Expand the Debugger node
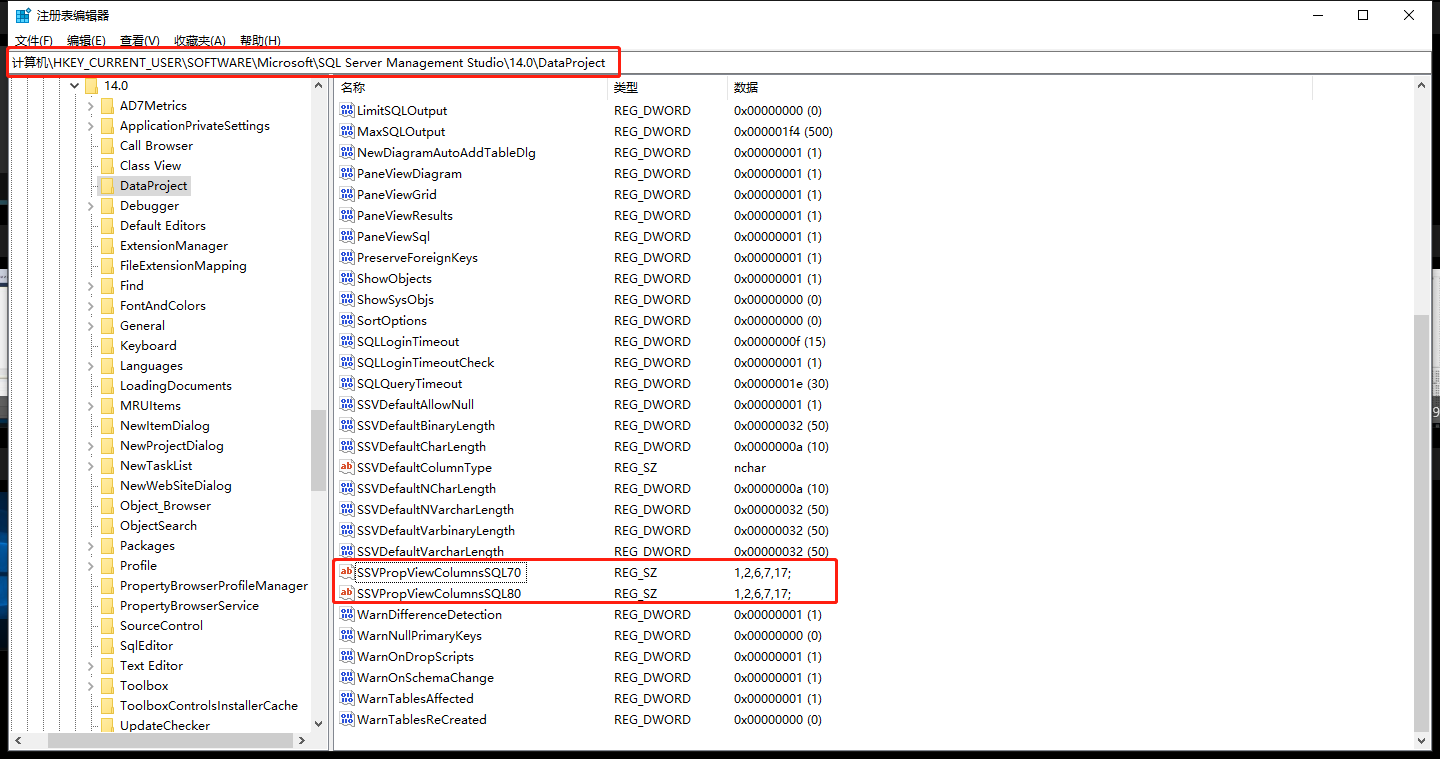Image resolution: width=1440 pixels, height=759 pixels. pyautogui.click(x=91, y=206)
